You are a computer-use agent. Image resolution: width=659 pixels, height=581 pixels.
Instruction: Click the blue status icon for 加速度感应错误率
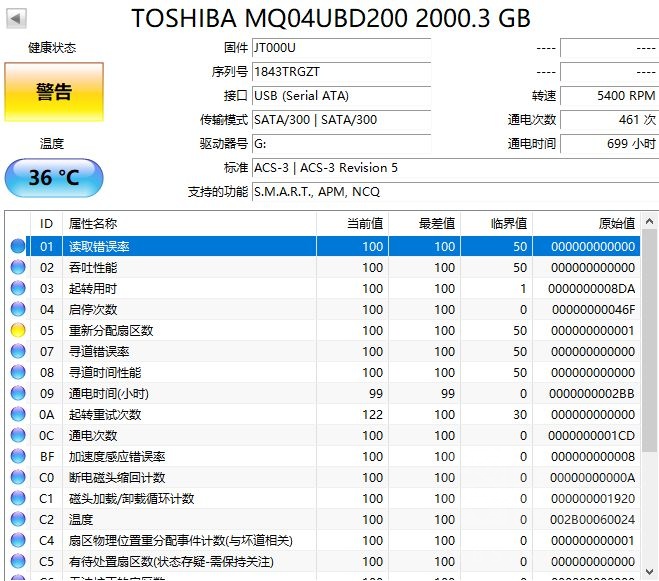pos(18,457)
